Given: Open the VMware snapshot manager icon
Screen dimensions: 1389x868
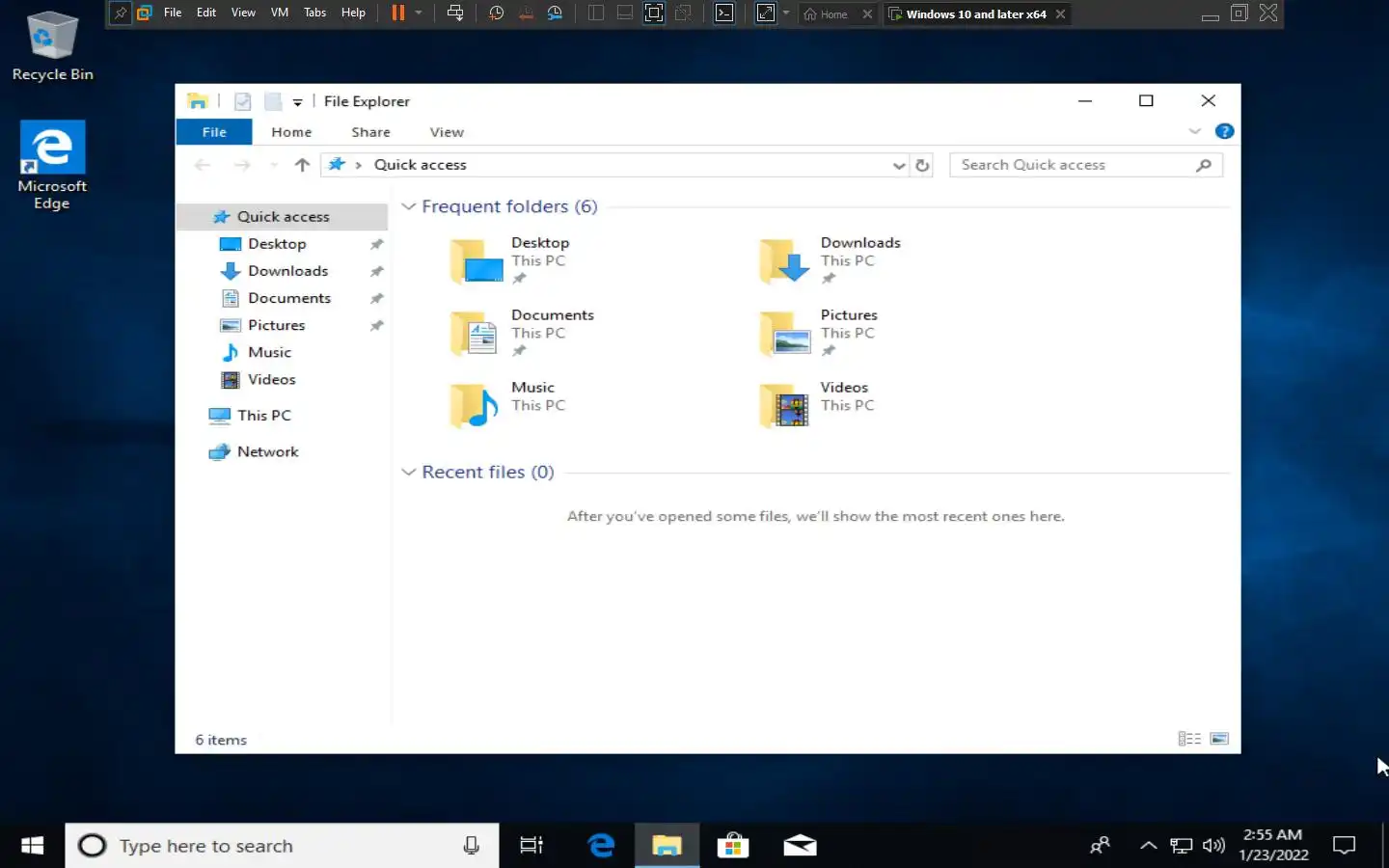Looking at the screenshot, I should (555, 14).
